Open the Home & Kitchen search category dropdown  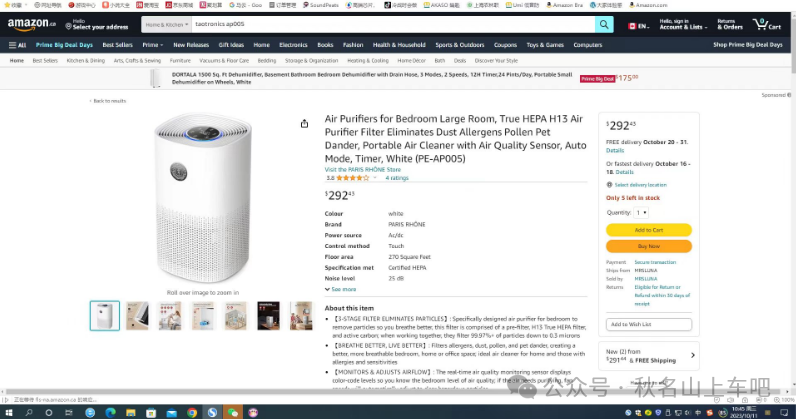coord(167,24)
